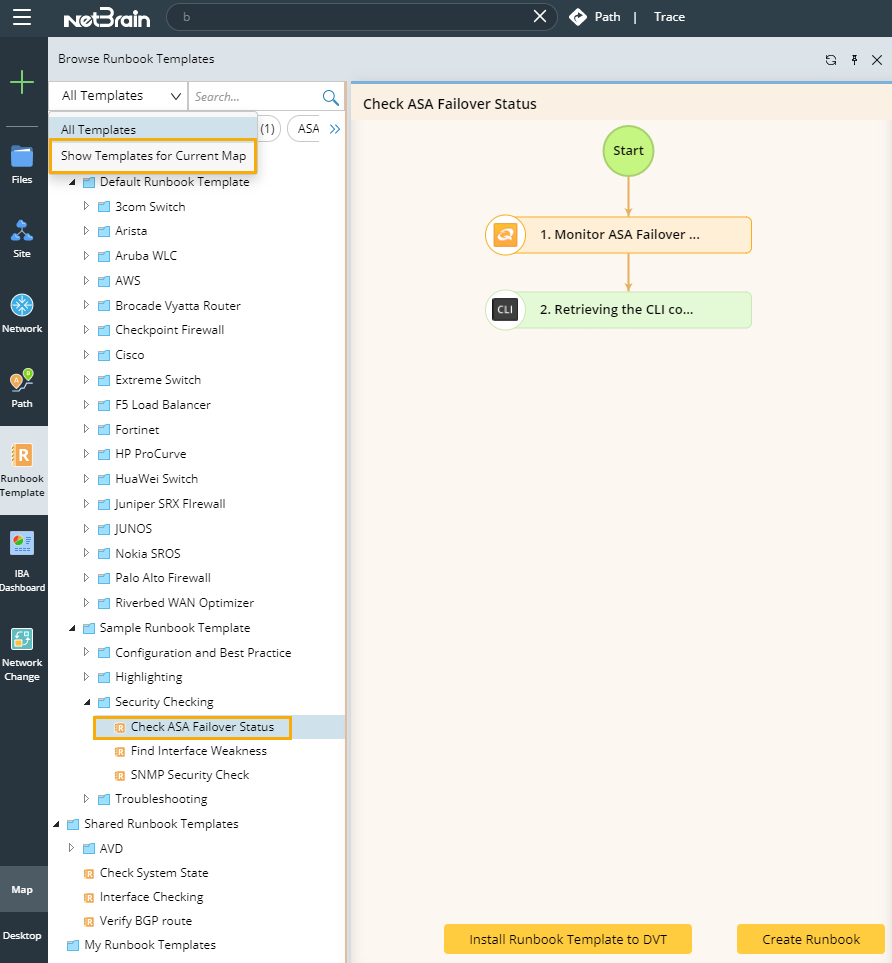Screen dimensions: 892x963
Task: Open Files in the sidebar
Action: (x=22, y=165)
